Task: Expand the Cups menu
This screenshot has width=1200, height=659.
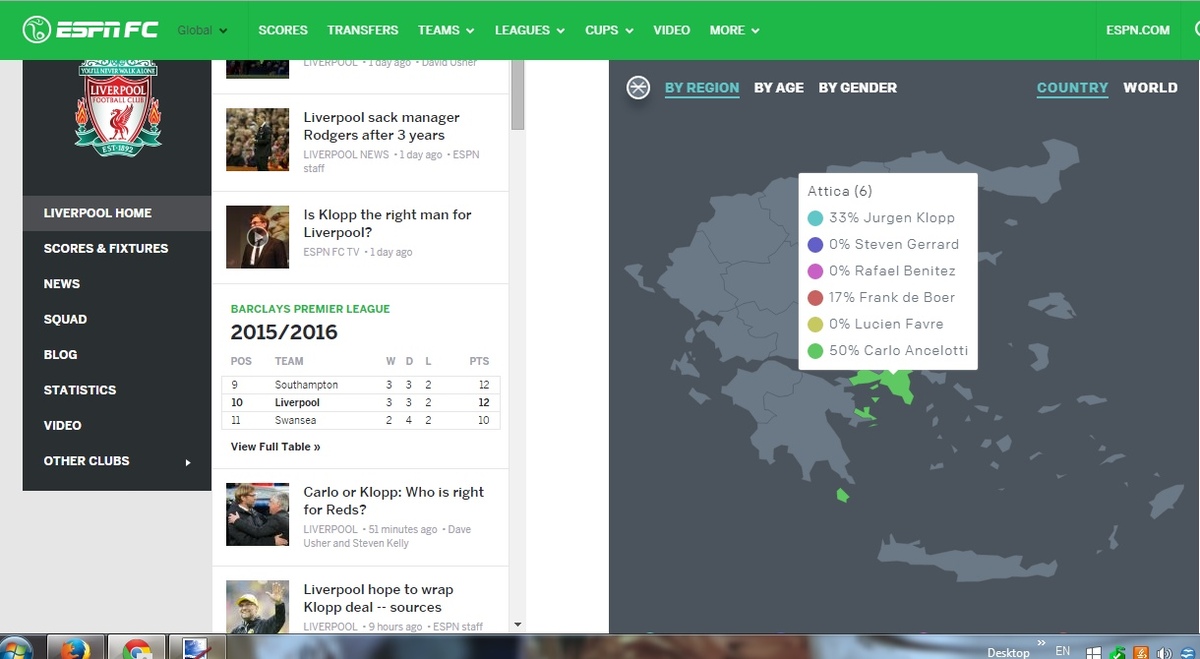Action: tap(609, 30)
